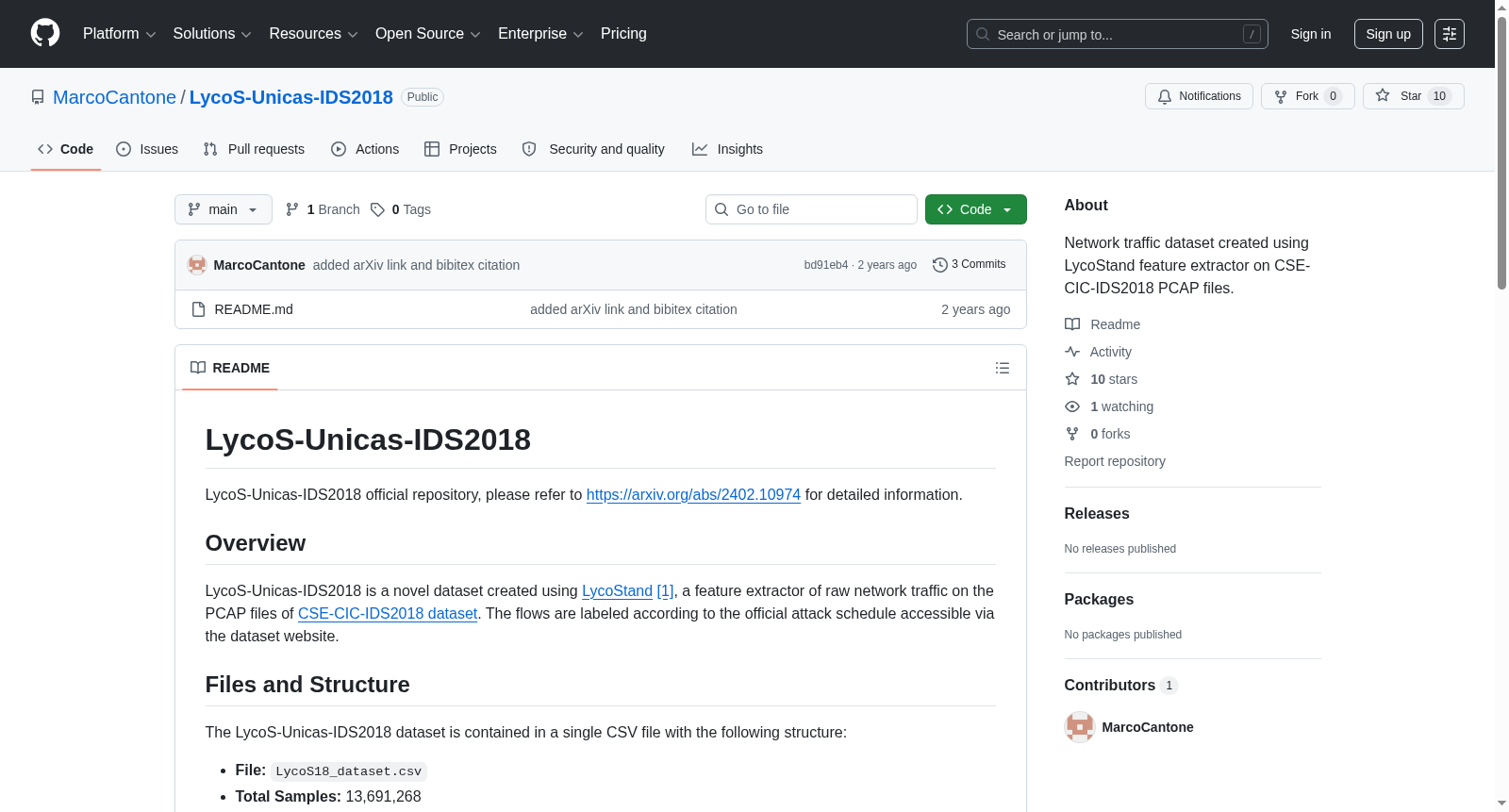The height and width of the screenshot is (812, 1509).
Task: Switch to the Issues tab
Action: (x=147, y=149)
